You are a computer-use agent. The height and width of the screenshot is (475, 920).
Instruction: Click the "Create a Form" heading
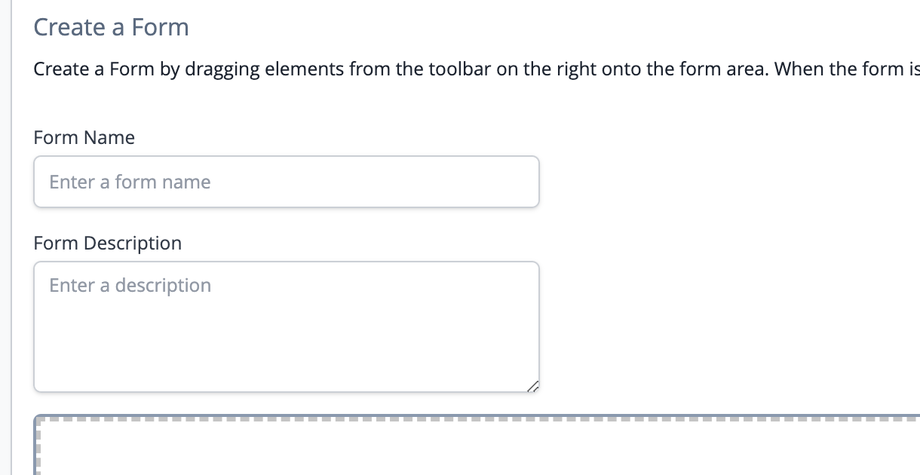111,27
